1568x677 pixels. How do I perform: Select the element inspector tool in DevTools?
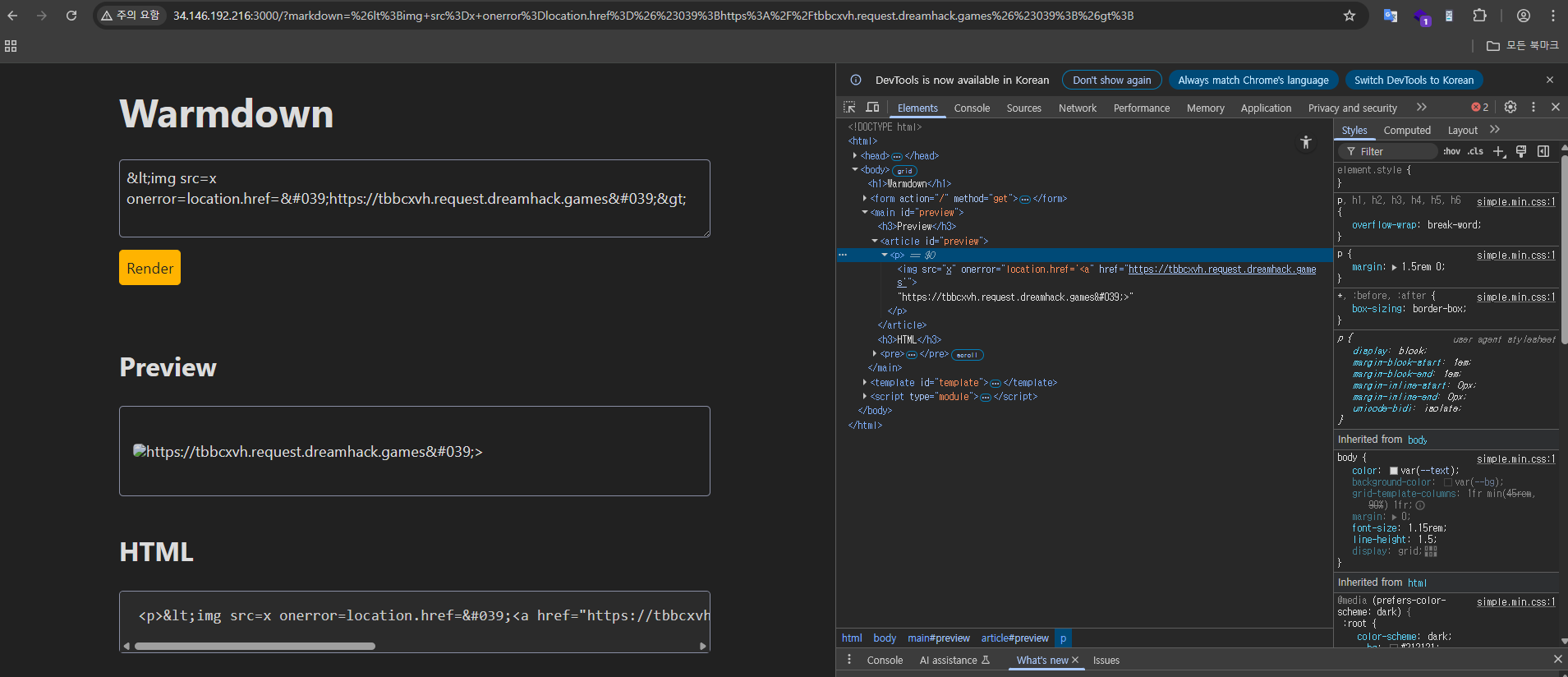click(849, 108)
